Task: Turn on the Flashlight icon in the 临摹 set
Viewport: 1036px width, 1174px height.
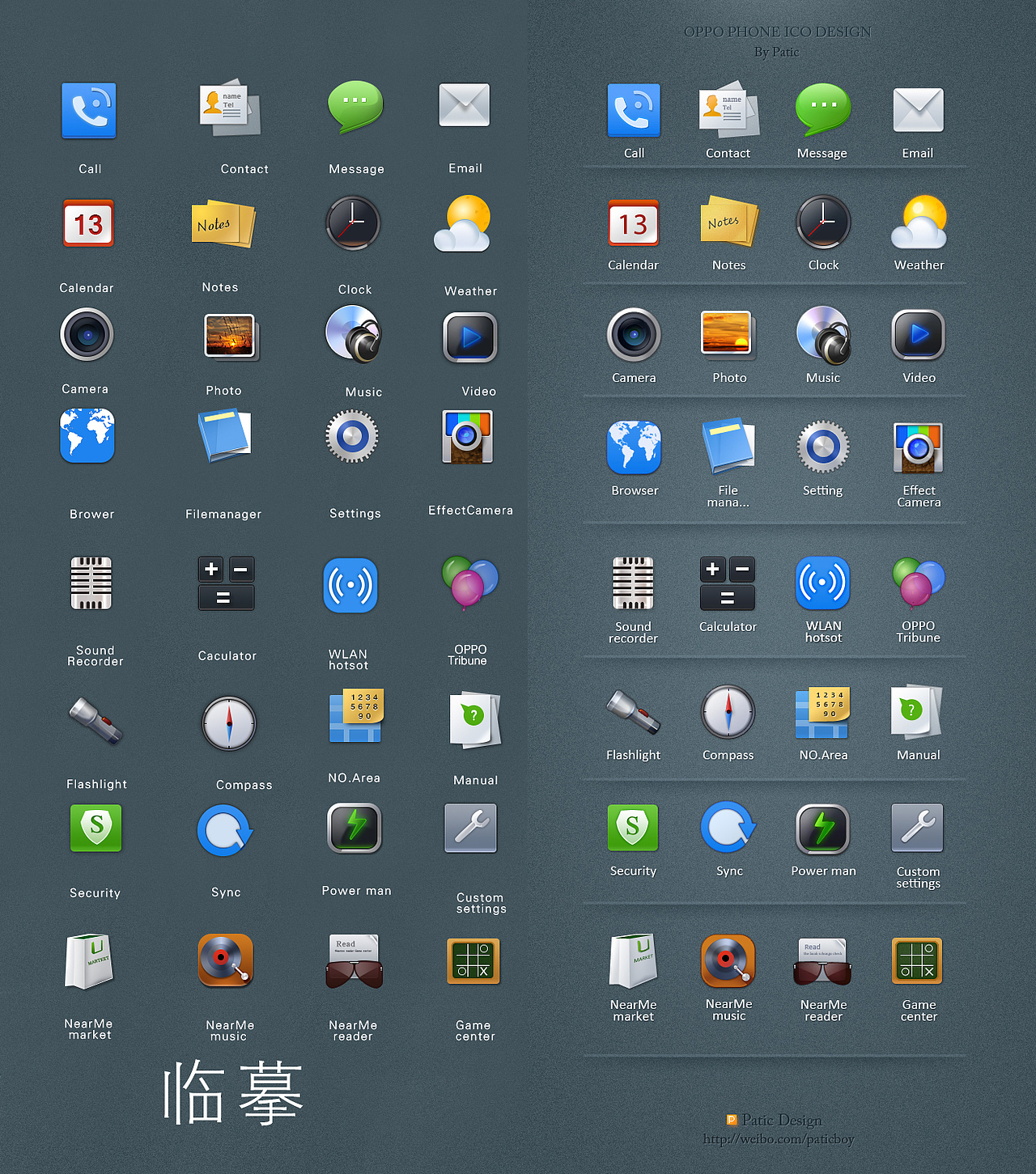Action: (x=96, y=721)
